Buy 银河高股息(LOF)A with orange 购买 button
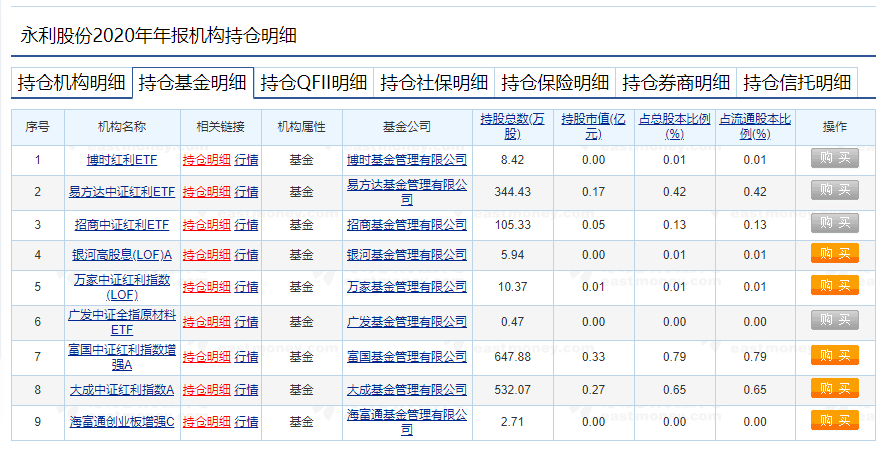Viewport: 877px width, 461px height. pos(834,253)
